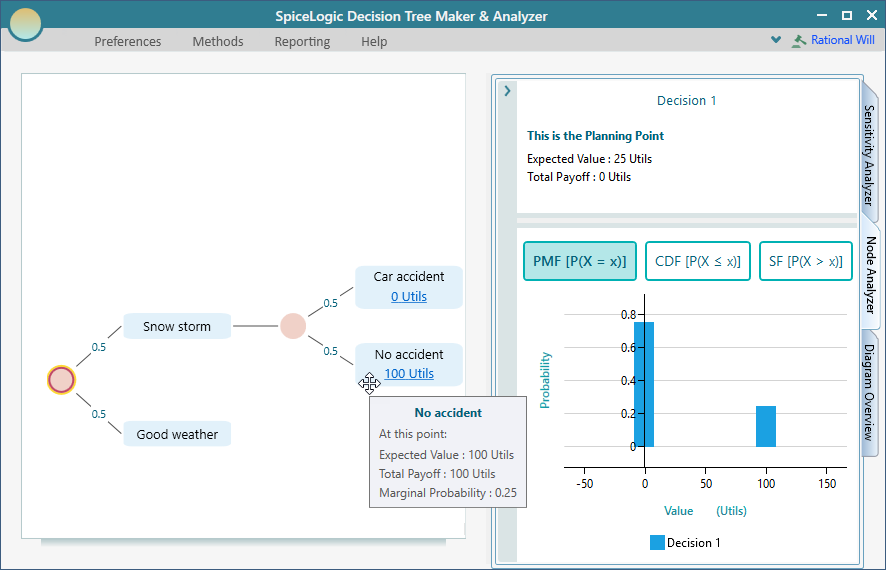Open the Reporting menu

[x=302, y=41]
